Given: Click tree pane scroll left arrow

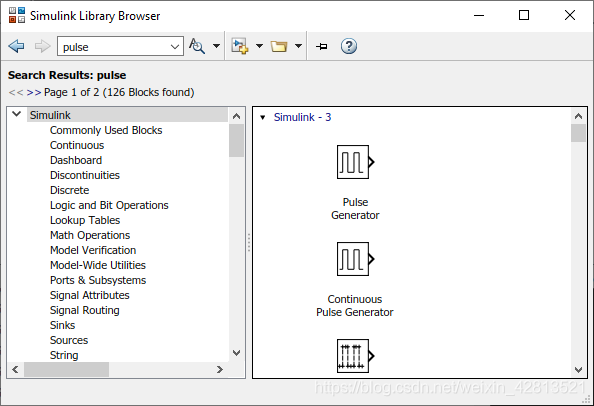Looking at the screenshot, I should pos(15,369).
